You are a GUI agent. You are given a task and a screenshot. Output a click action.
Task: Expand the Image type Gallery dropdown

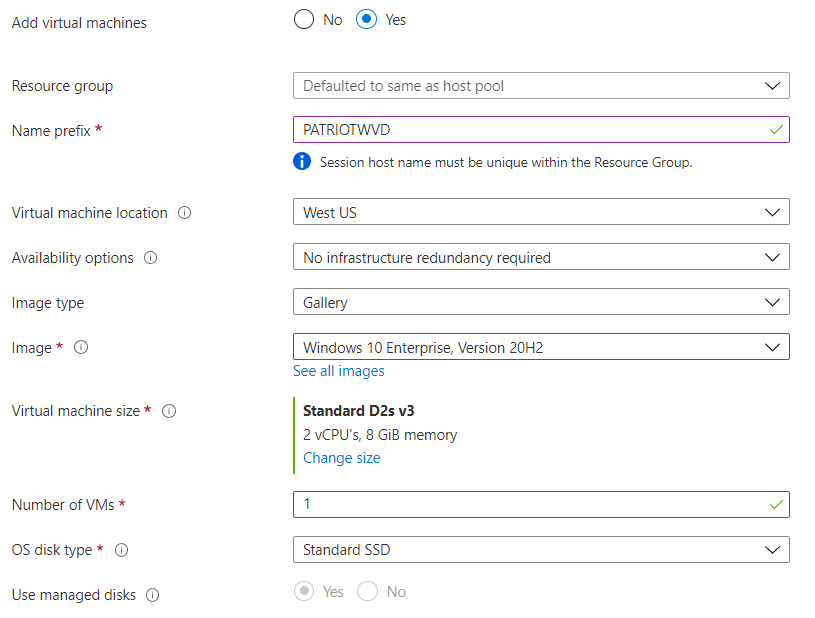(540, 302)
